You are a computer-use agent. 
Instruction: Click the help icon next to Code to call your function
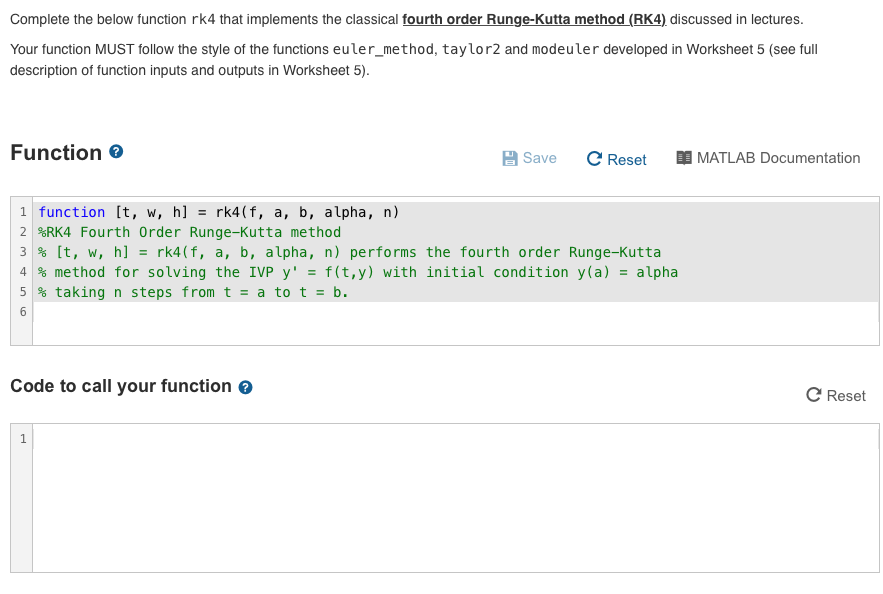(x=246, y=387)
